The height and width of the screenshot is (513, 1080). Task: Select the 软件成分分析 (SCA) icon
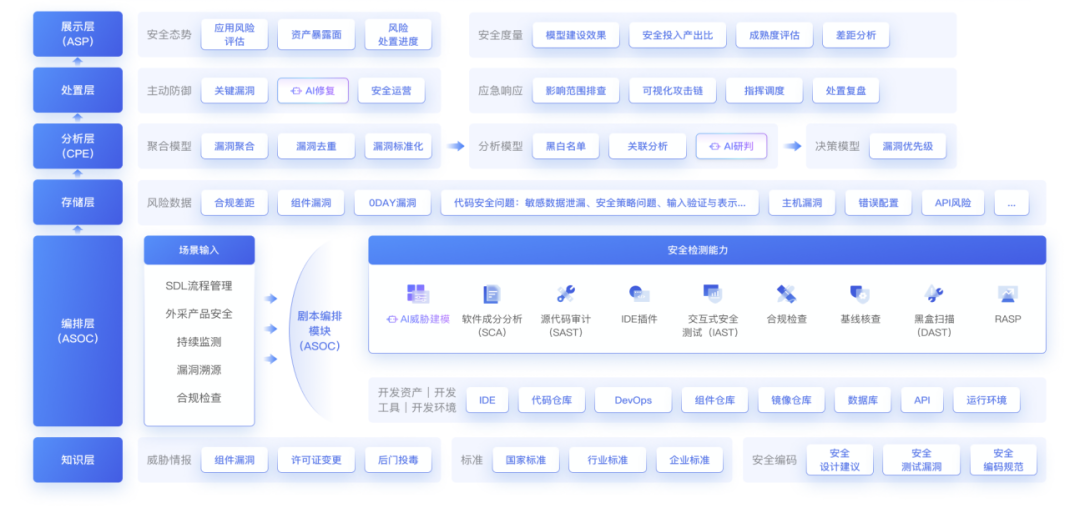492,294
